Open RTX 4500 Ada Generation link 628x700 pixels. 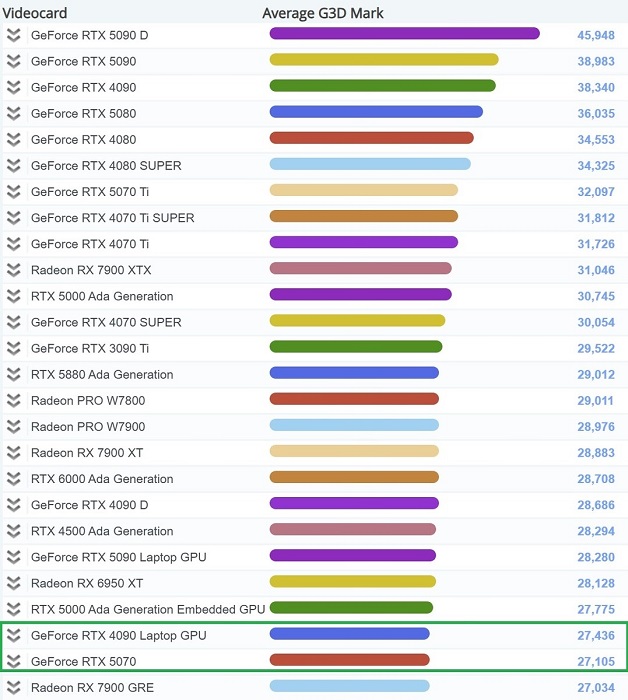click(102, 531)
